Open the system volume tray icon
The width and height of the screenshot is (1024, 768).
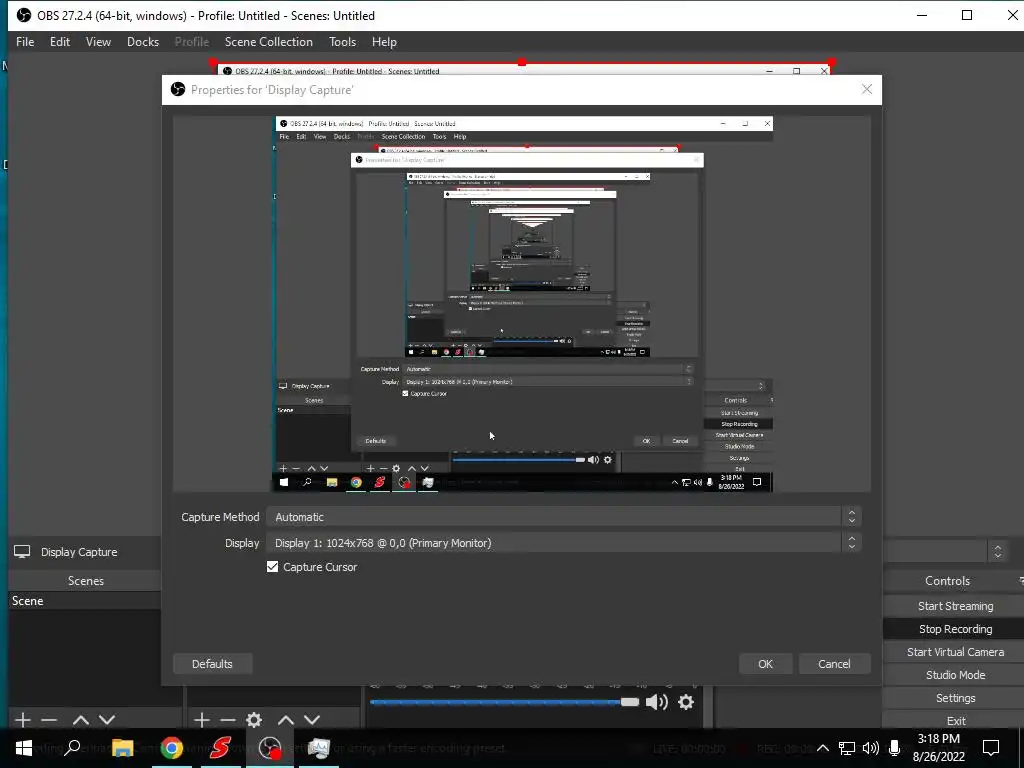871,748
